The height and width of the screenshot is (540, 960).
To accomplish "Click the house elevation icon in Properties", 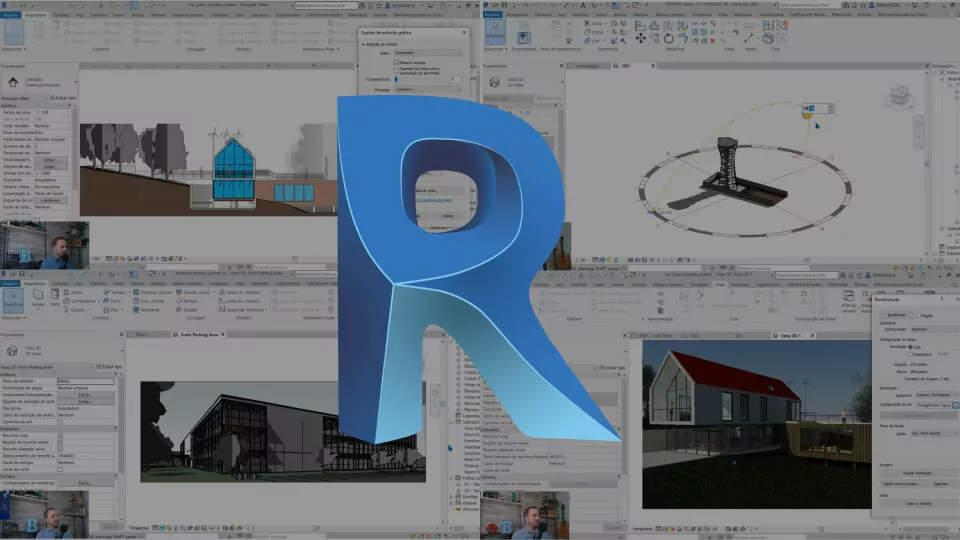I will tap(13, 81).
